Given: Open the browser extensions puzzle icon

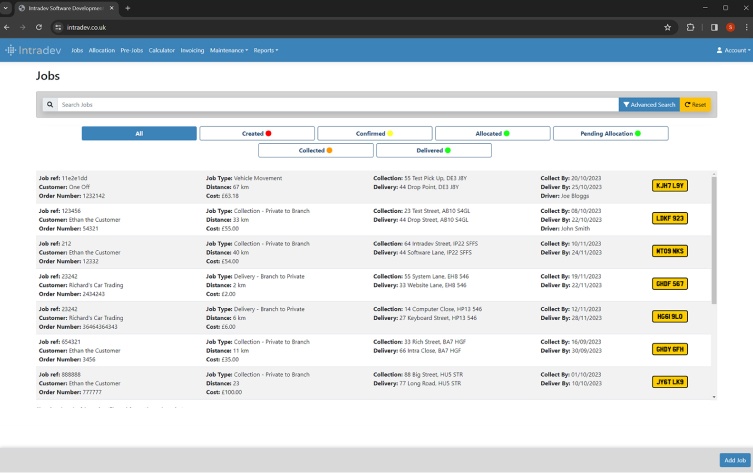Looking at the screenshot, I should click(691, 27).
